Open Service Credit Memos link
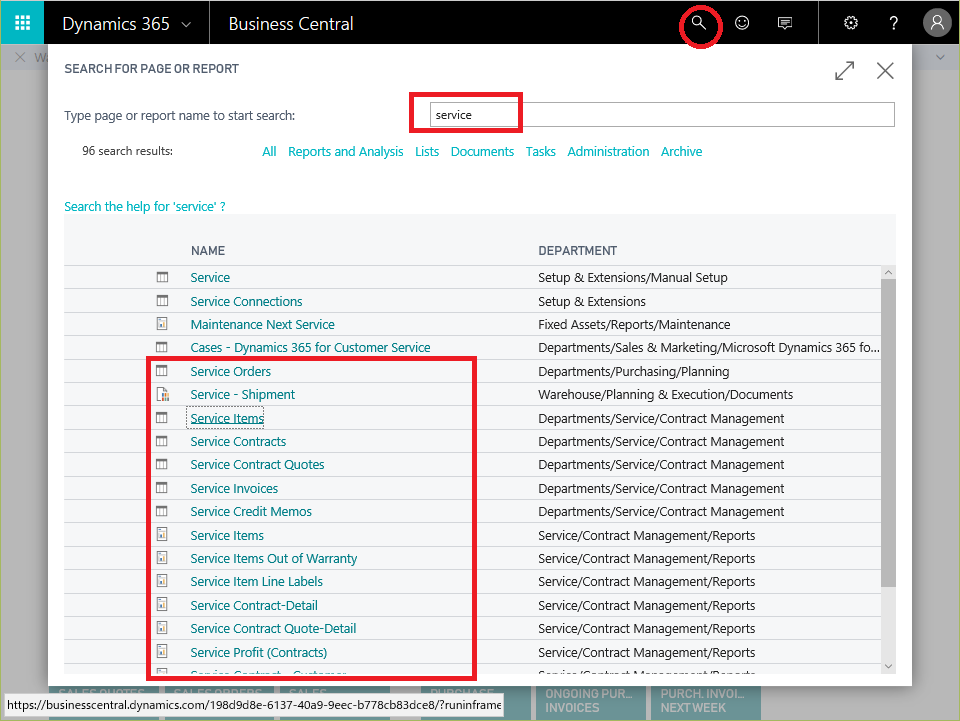The width and height of the screenshot is (960, 721). 251,512
